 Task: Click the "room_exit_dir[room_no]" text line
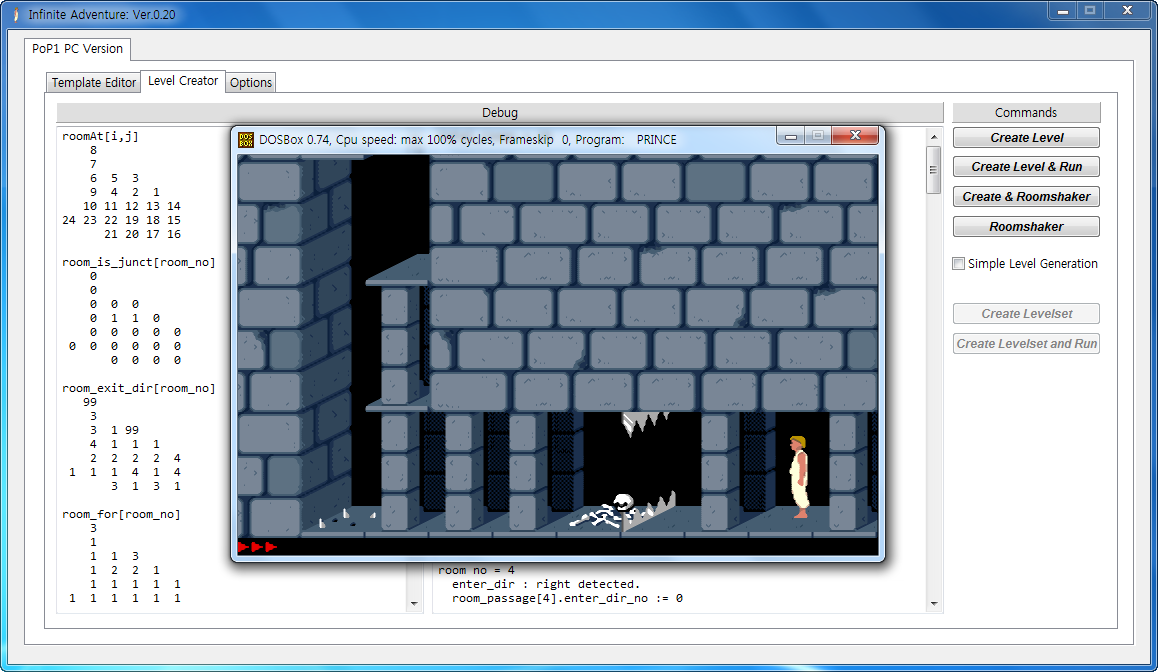coord(139,388)
